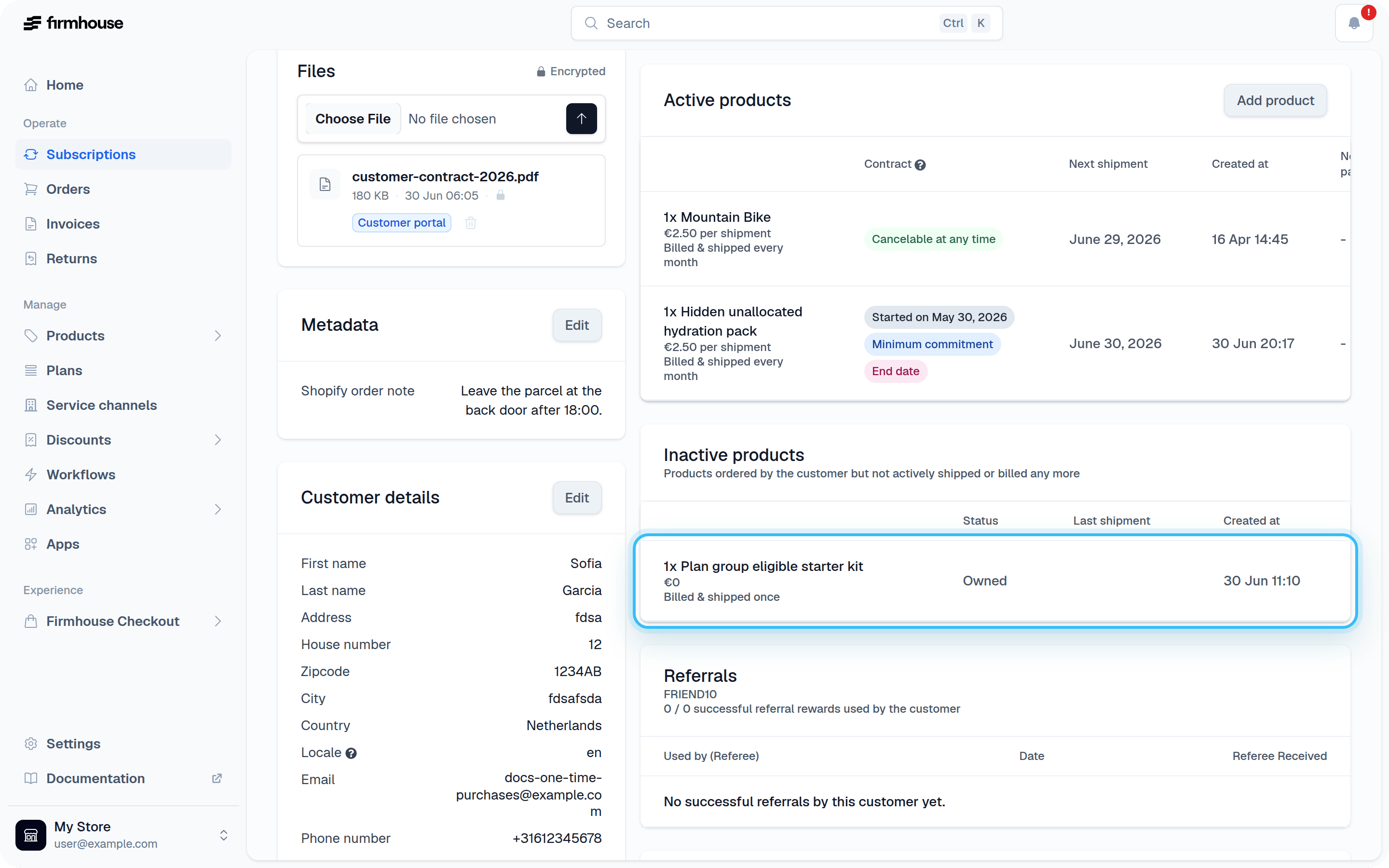Open Plans page
Image resolution: width=1389 pixels, height=868 pixels.
coord(123,370)
